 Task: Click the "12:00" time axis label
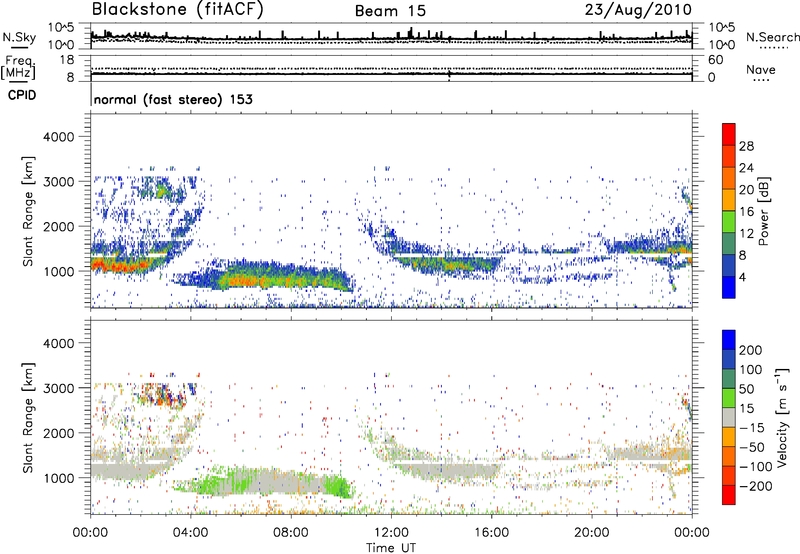tap(391, 533)
